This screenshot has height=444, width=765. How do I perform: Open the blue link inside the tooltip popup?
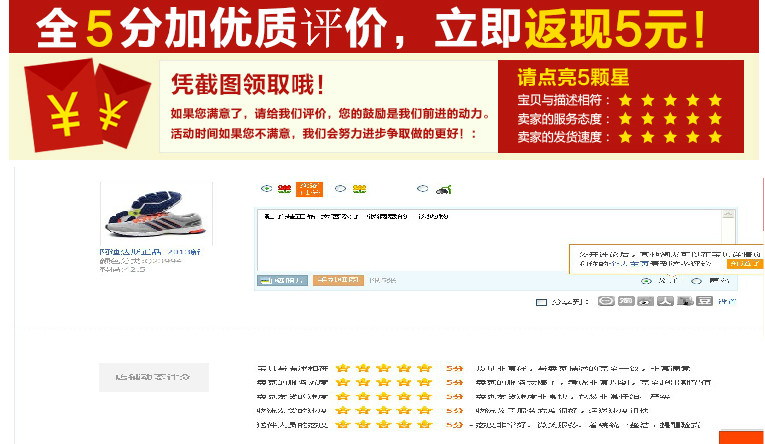click(x=630, y=263)
